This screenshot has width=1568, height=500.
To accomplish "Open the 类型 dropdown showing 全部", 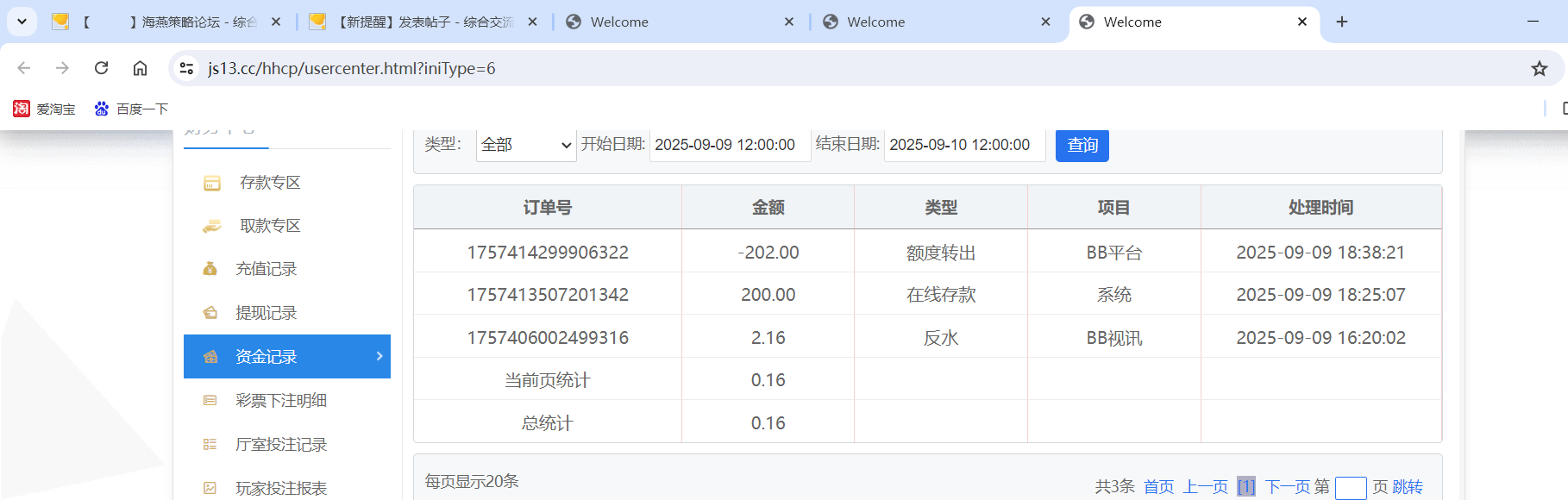I will pos(526,145).
